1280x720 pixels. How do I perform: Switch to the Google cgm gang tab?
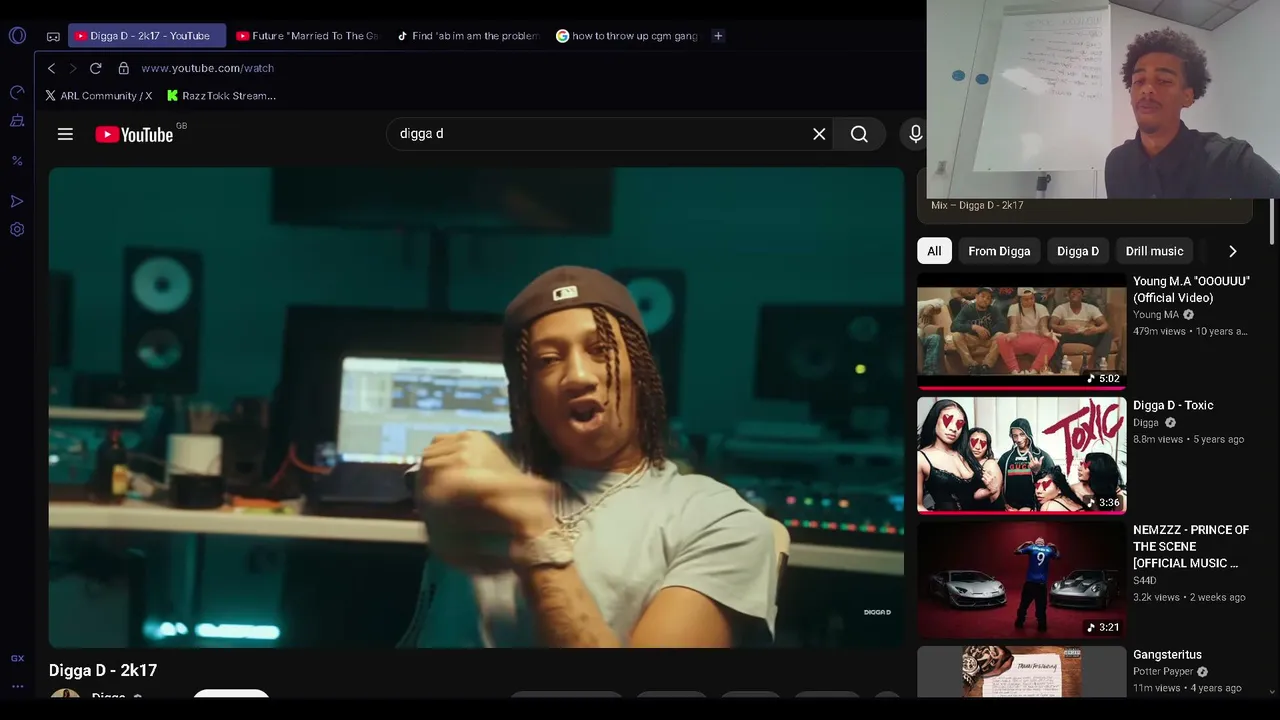628,36
